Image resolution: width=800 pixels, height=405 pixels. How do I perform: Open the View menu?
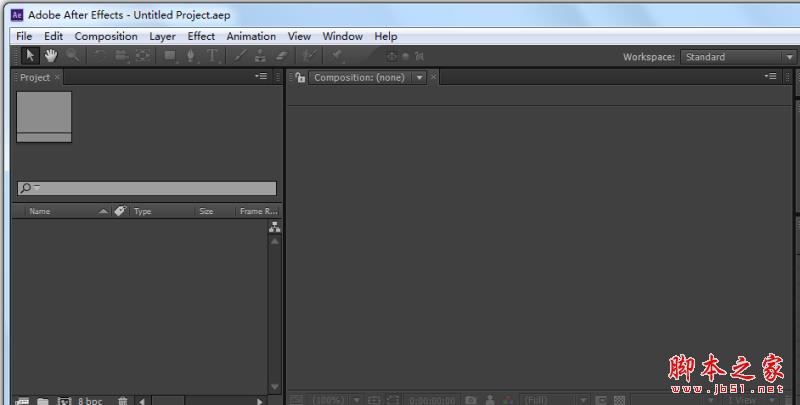(x=299, y=36)
